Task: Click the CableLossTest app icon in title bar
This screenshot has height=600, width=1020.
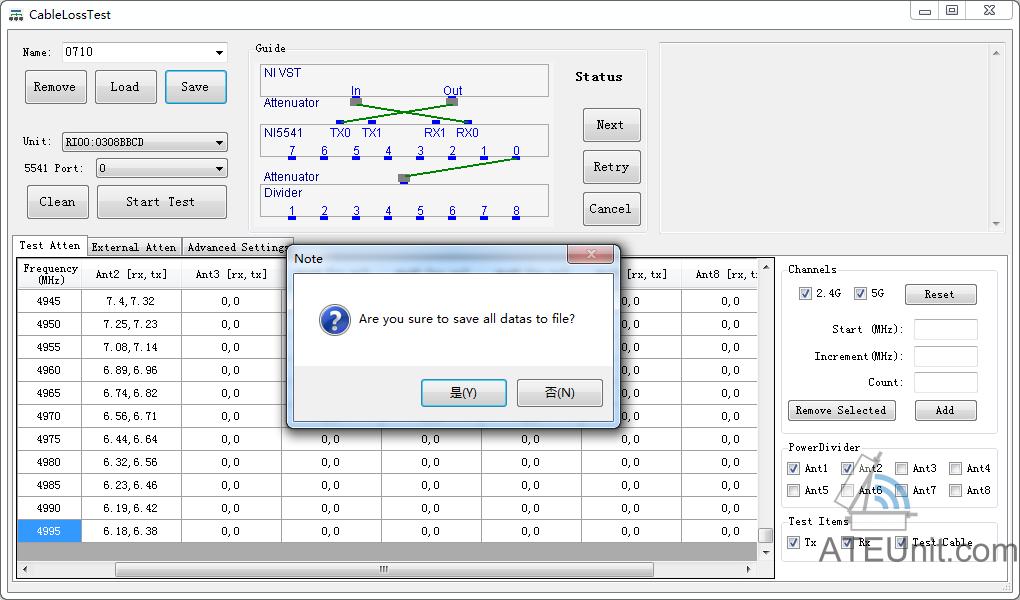Action: [x=16, y=14]
